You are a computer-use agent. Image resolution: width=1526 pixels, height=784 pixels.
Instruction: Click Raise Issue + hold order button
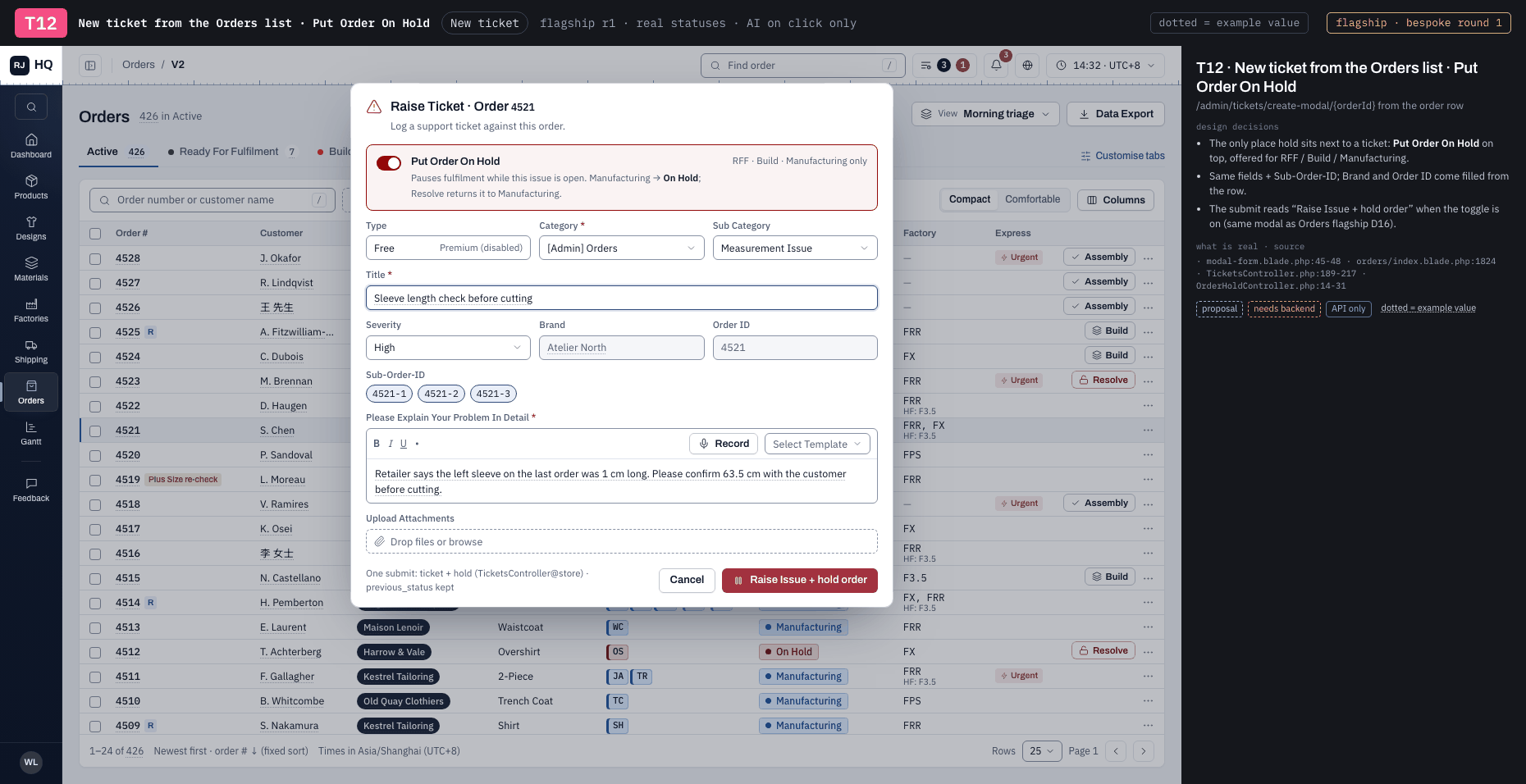click(800, 580)
